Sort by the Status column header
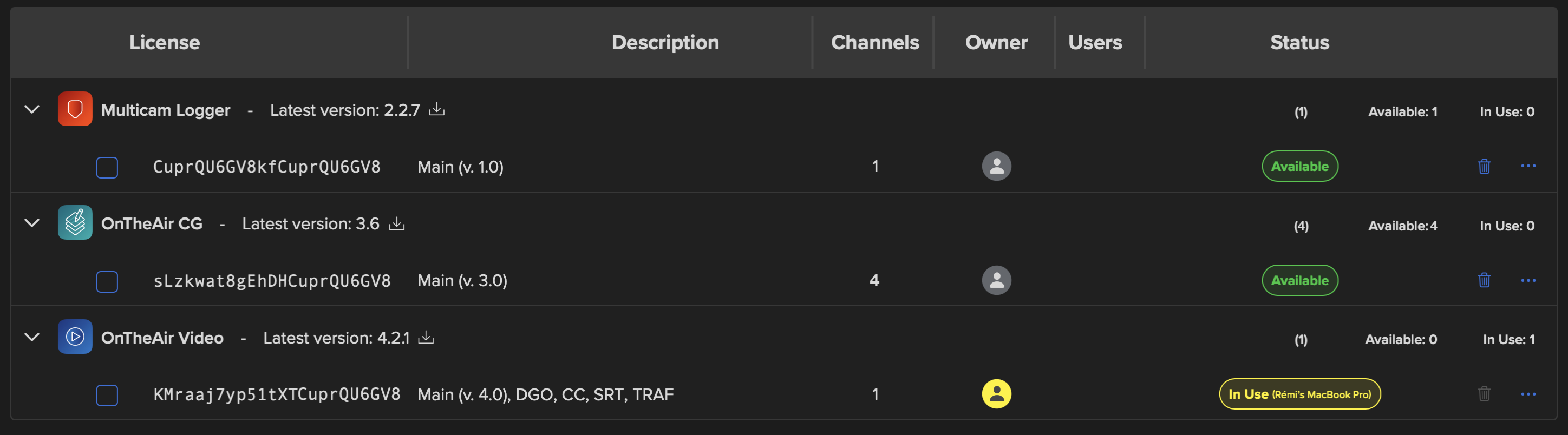Screen dimensions: 1568x435 [x=1299, y=42]
